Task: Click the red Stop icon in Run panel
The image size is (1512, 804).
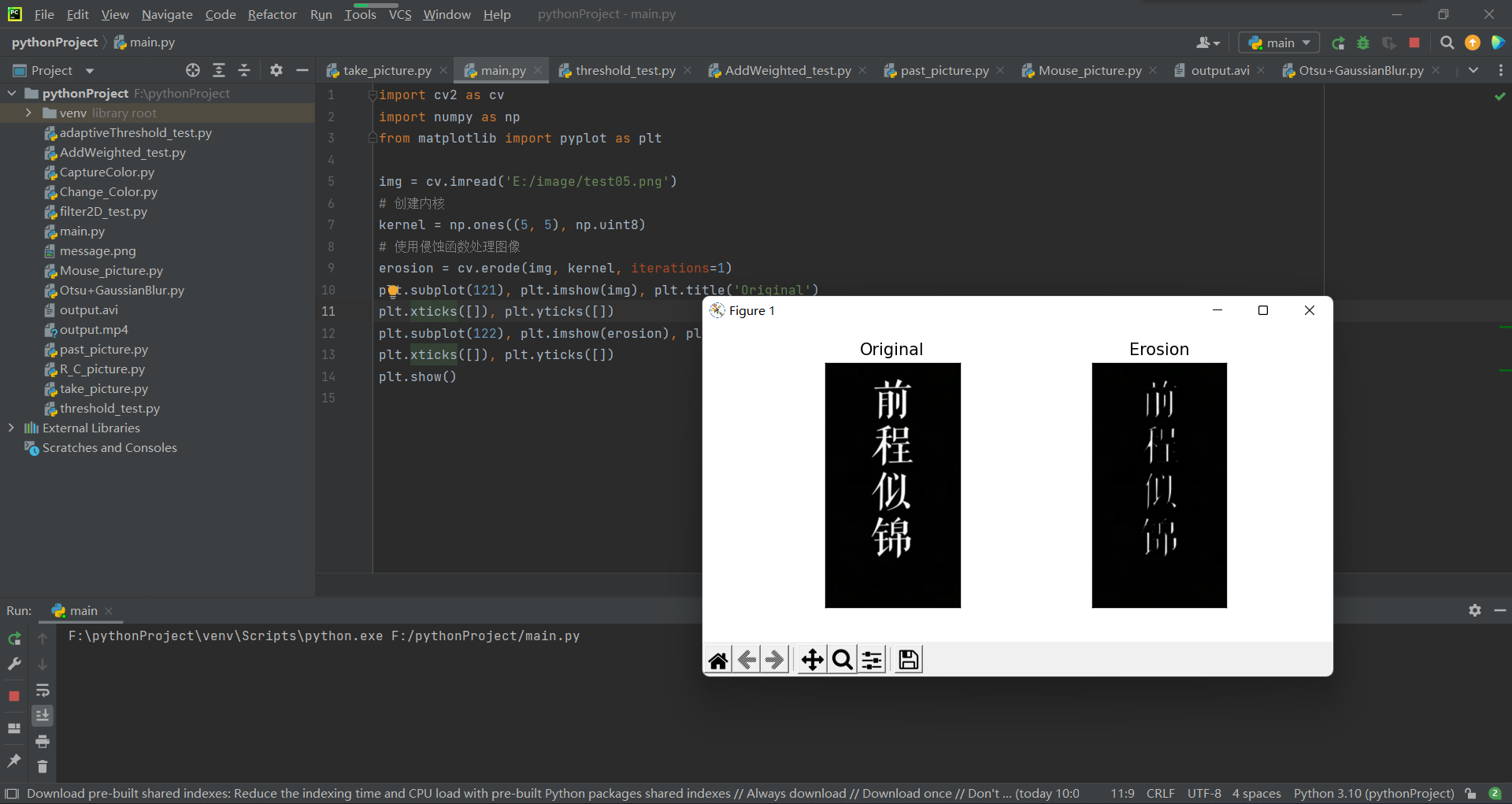Action: (x=14, y=696)
